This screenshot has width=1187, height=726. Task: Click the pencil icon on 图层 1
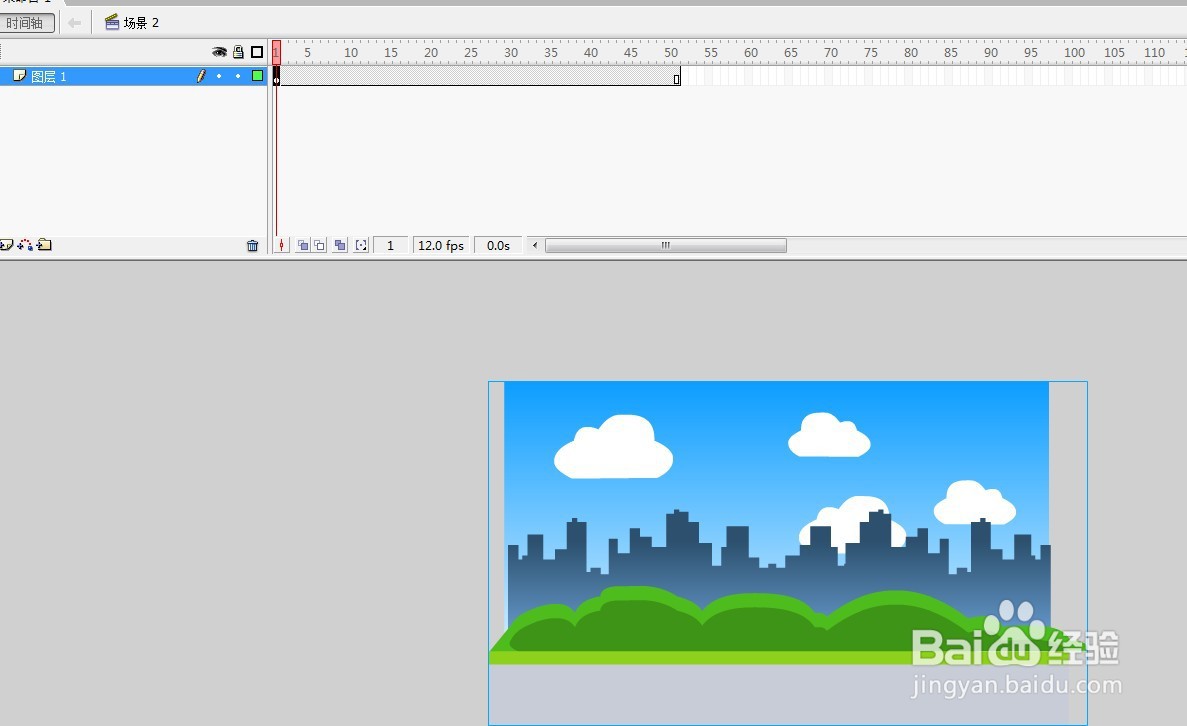[x=201, y=76]
